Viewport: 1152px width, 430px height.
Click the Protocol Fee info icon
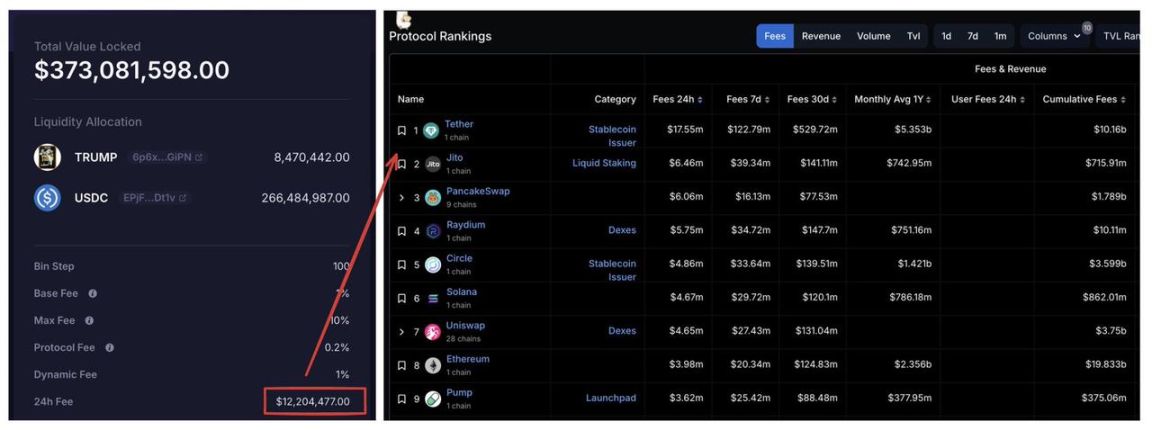pos(109,347)
